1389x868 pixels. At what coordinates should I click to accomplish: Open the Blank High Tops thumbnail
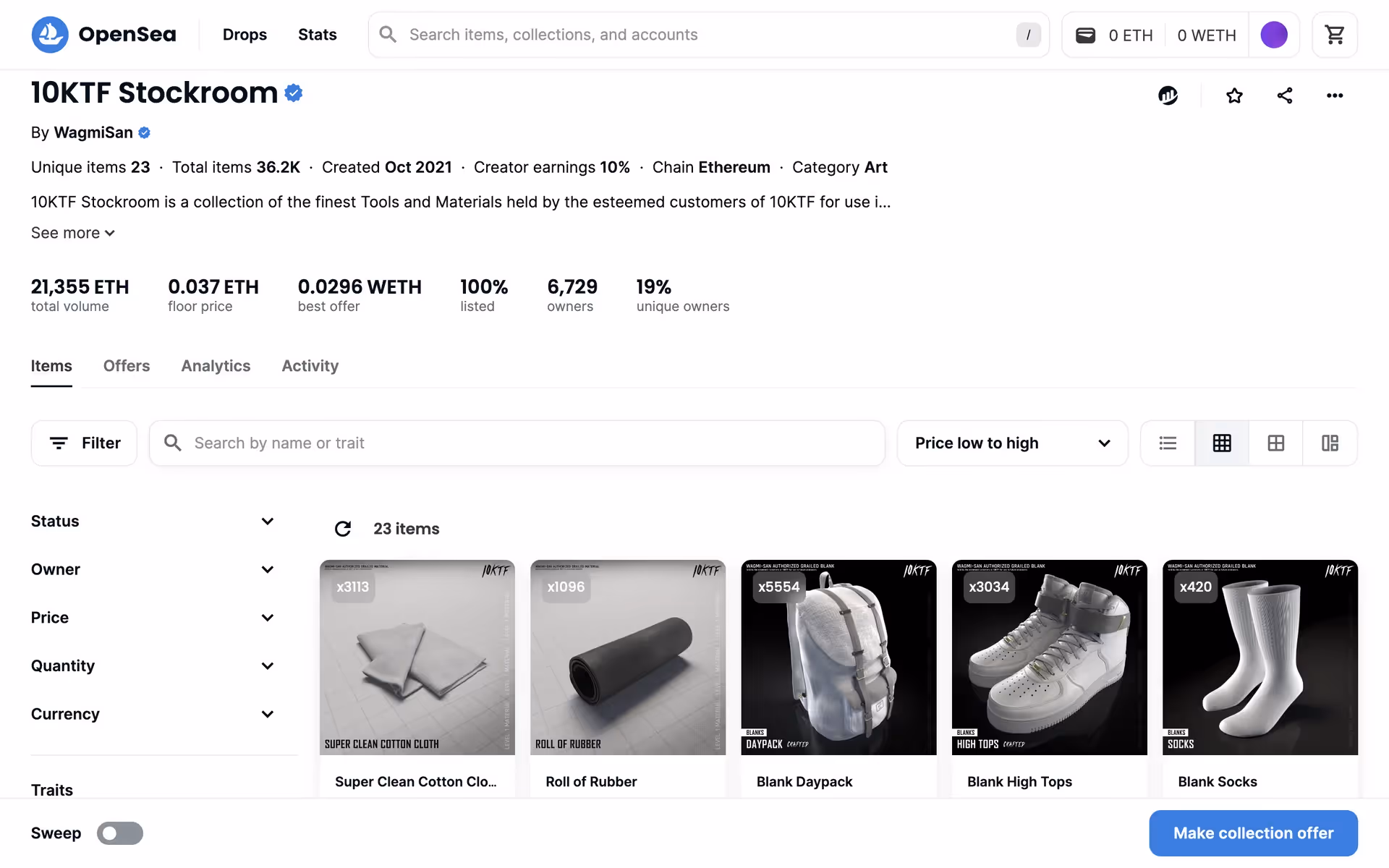(1049, 657)
